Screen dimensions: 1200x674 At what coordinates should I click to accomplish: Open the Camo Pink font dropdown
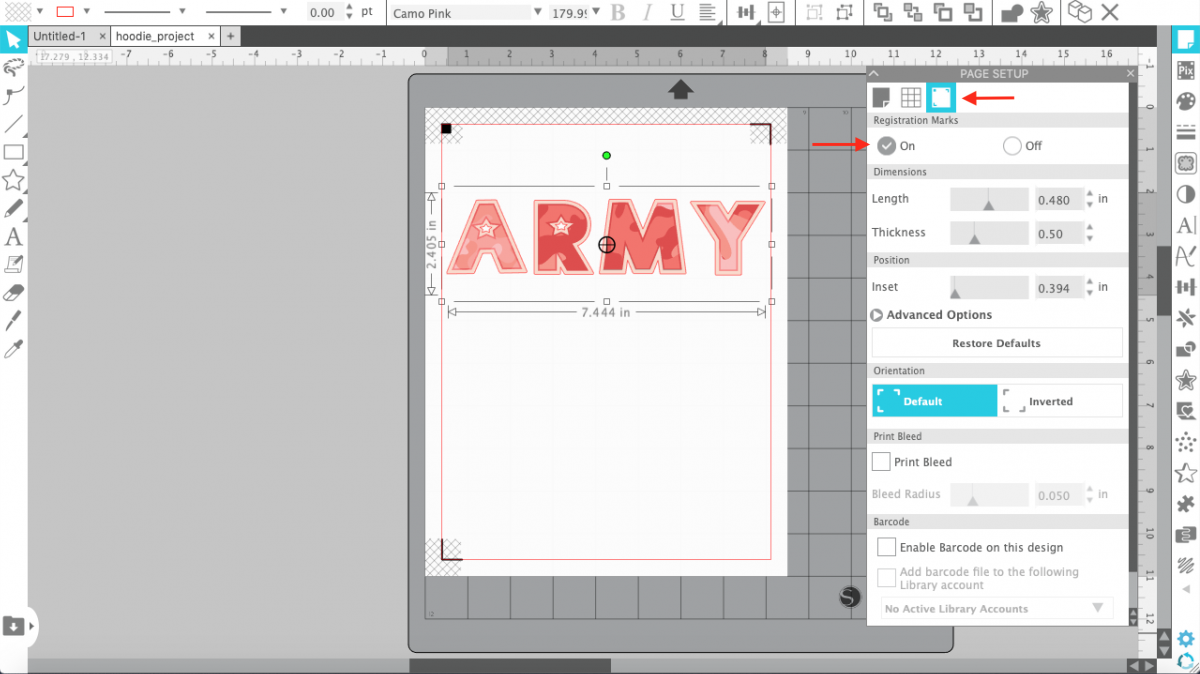tap(538, 12)
